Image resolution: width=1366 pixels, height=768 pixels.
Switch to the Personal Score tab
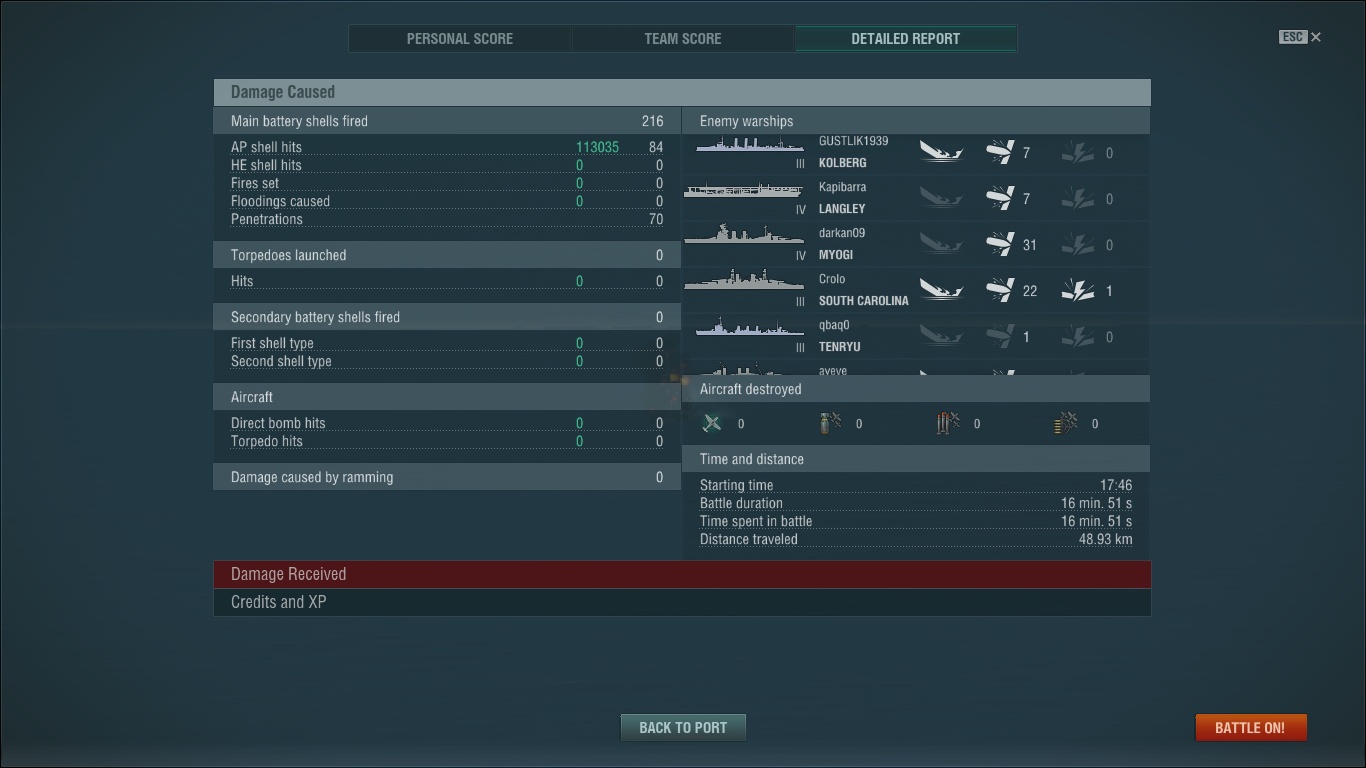click(x=460, y=39)
